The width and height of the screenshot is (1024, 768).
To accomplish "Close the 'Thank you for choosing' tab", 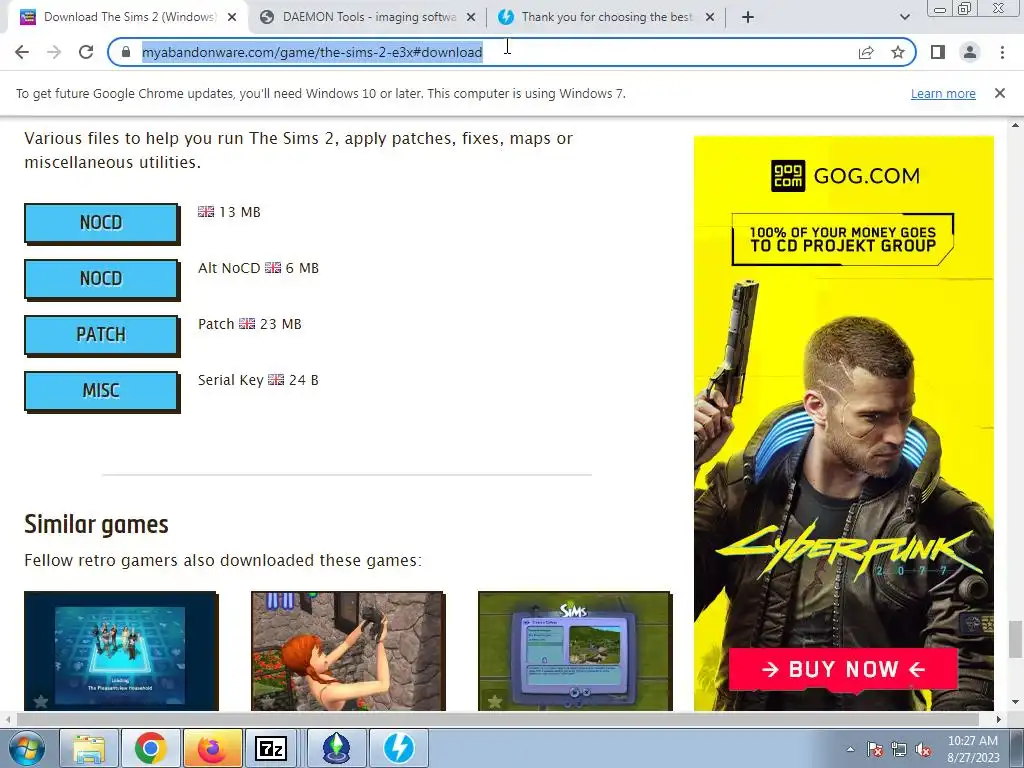I will pos(710,17).
